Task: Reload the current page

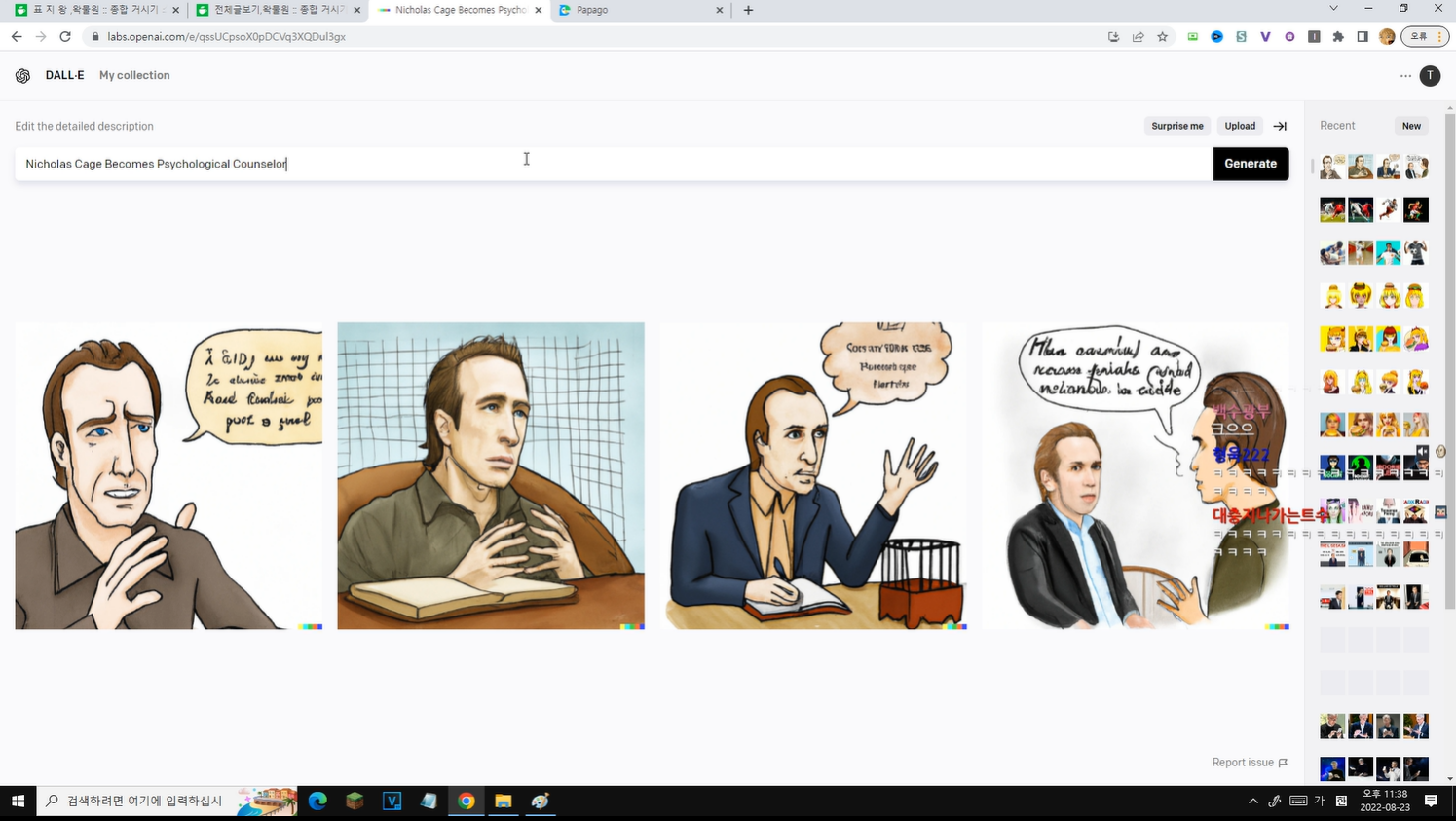Action: pyautogui.click(x=65, y=37)
